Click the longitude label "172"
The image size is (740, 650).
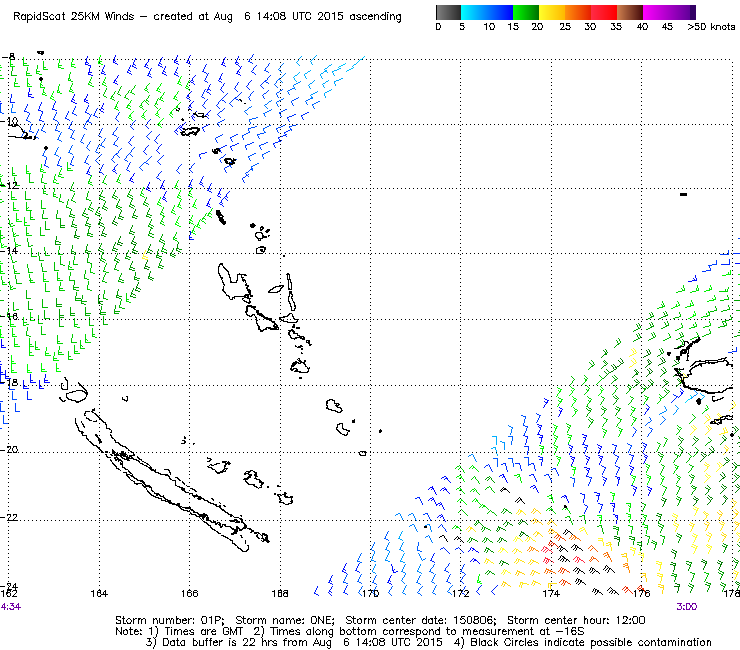point(461,593)
